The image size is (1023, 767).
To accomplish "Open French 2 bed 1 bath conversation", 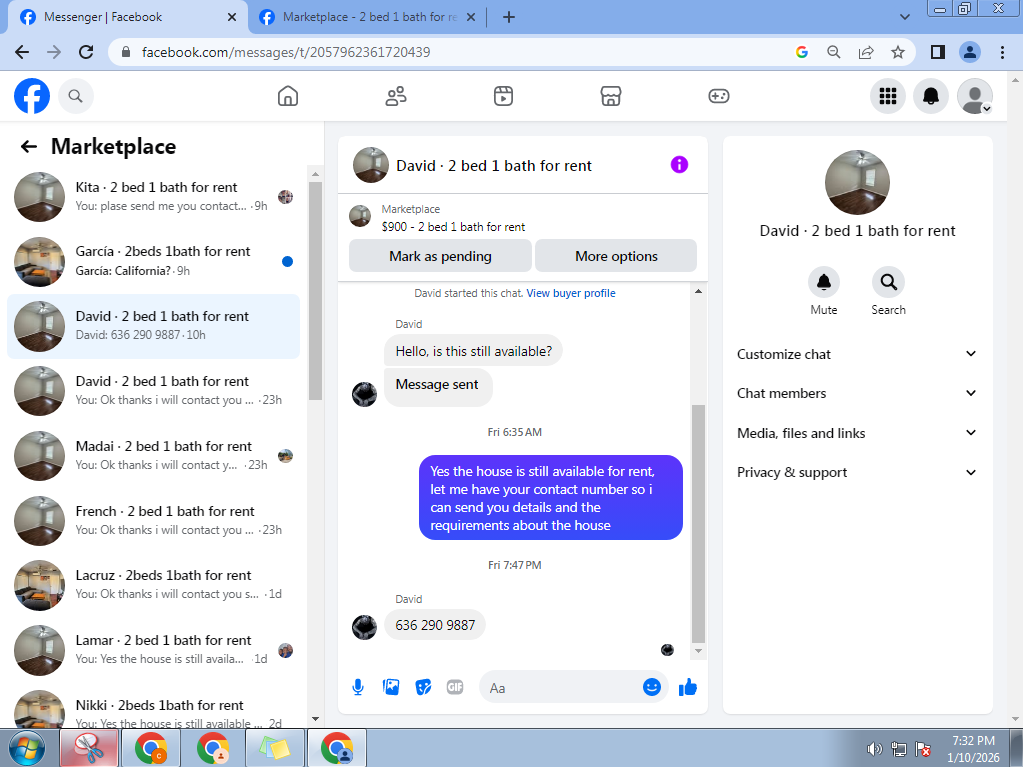I will coord(153,520).
